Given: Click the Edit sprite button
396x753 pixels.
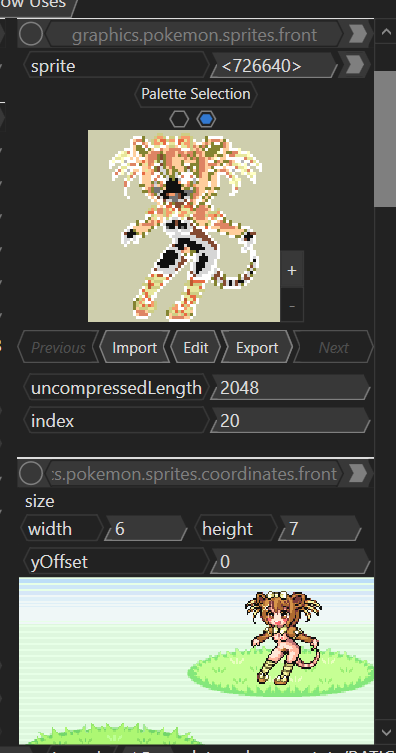Looking at the screenshot, I should [x=195, y=347].
